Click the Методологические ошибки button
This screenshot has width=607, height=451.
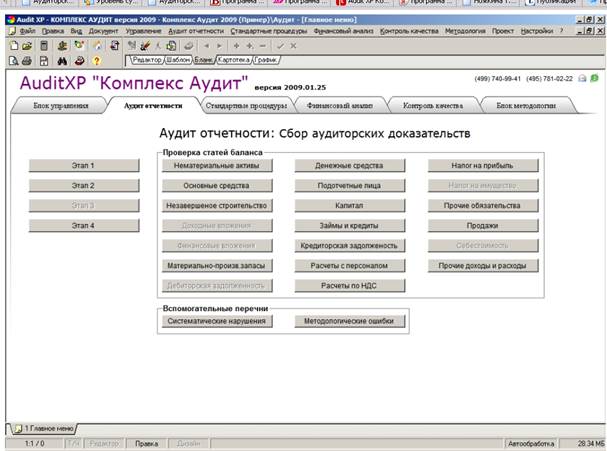(349, 321)
